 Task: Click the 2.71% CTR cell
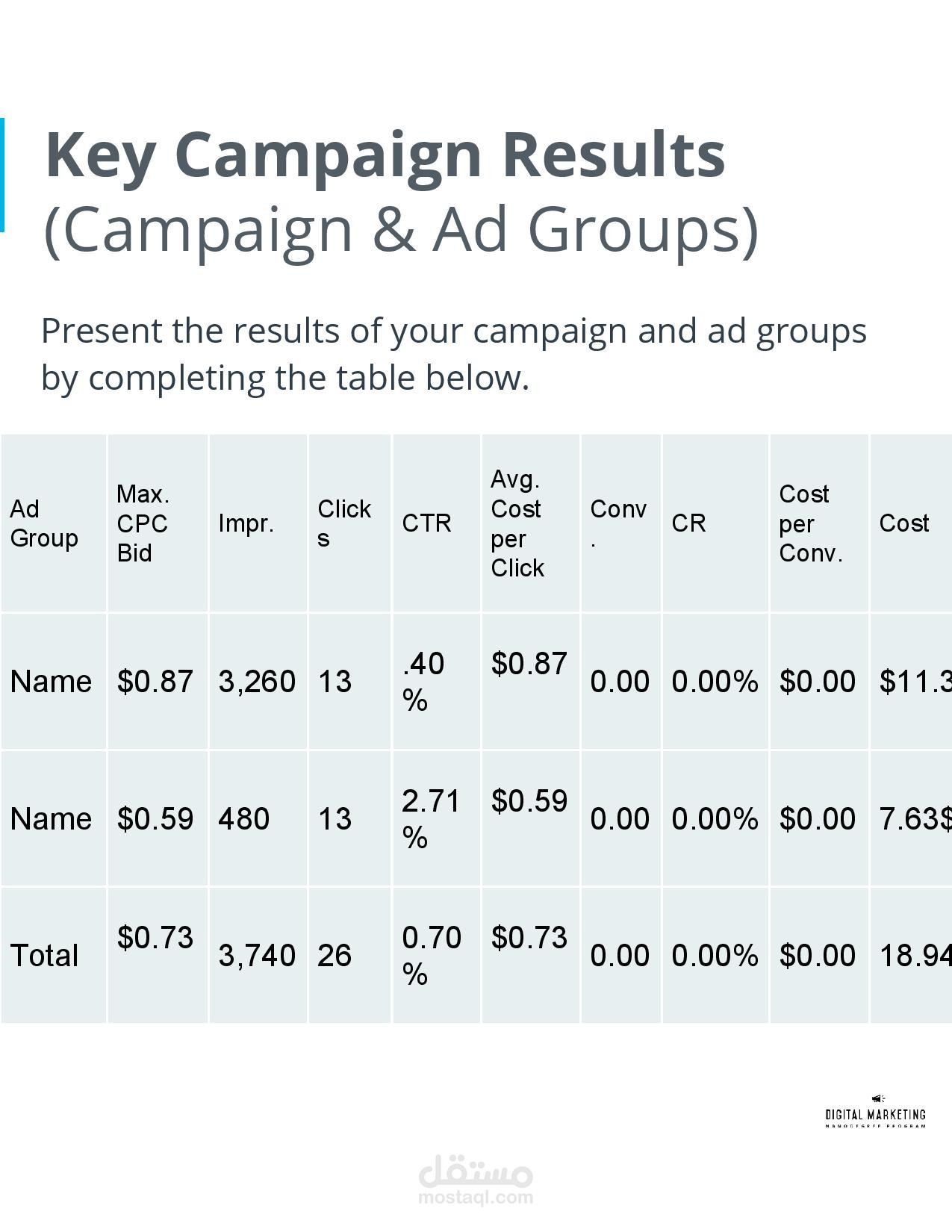click(x=431, y=819)
